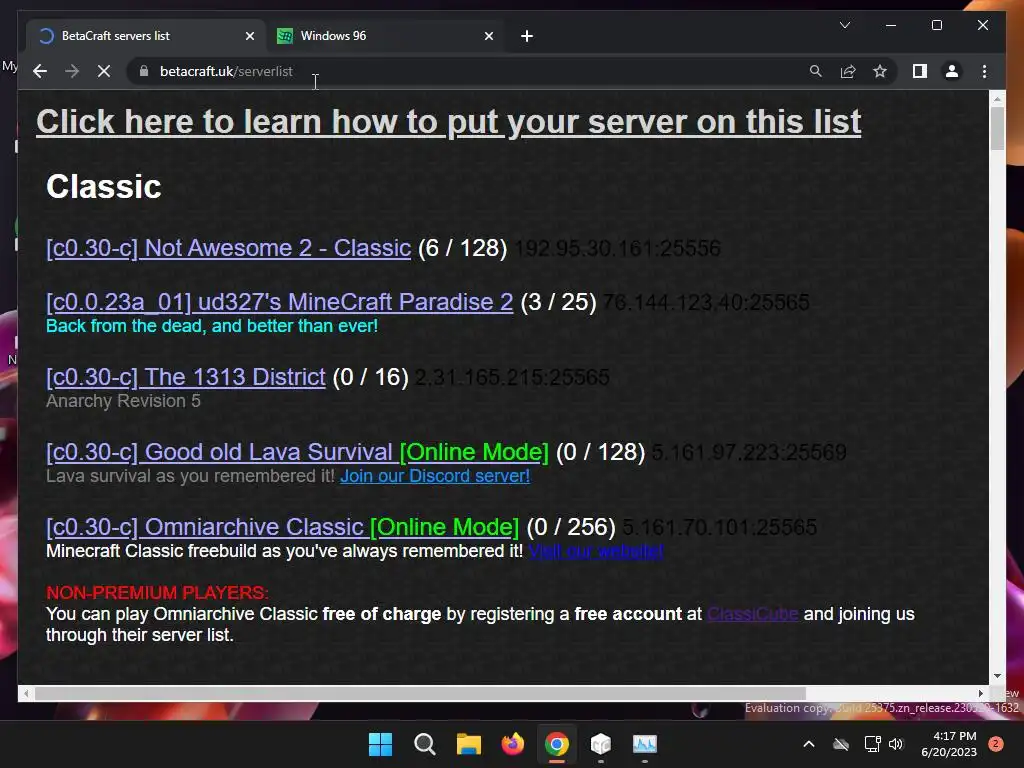Expand the tab search dropdown chevron
The height and width of the screenshot is (768, 1024).
tap(844, 25)
